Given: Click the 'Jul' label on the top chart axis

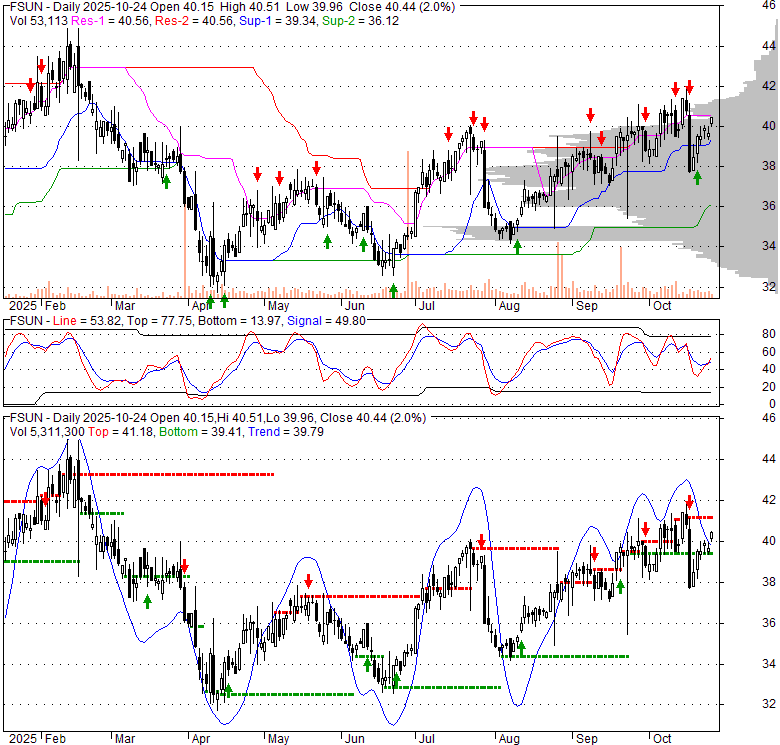Looking at the screenshot, I should [x=426, y=305].
